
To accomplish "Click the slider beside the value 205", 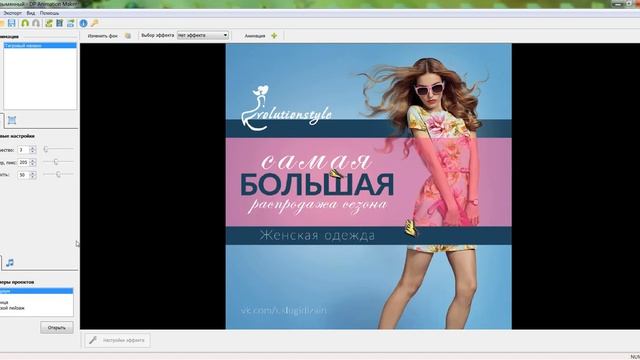I will (x=58, y=162).
